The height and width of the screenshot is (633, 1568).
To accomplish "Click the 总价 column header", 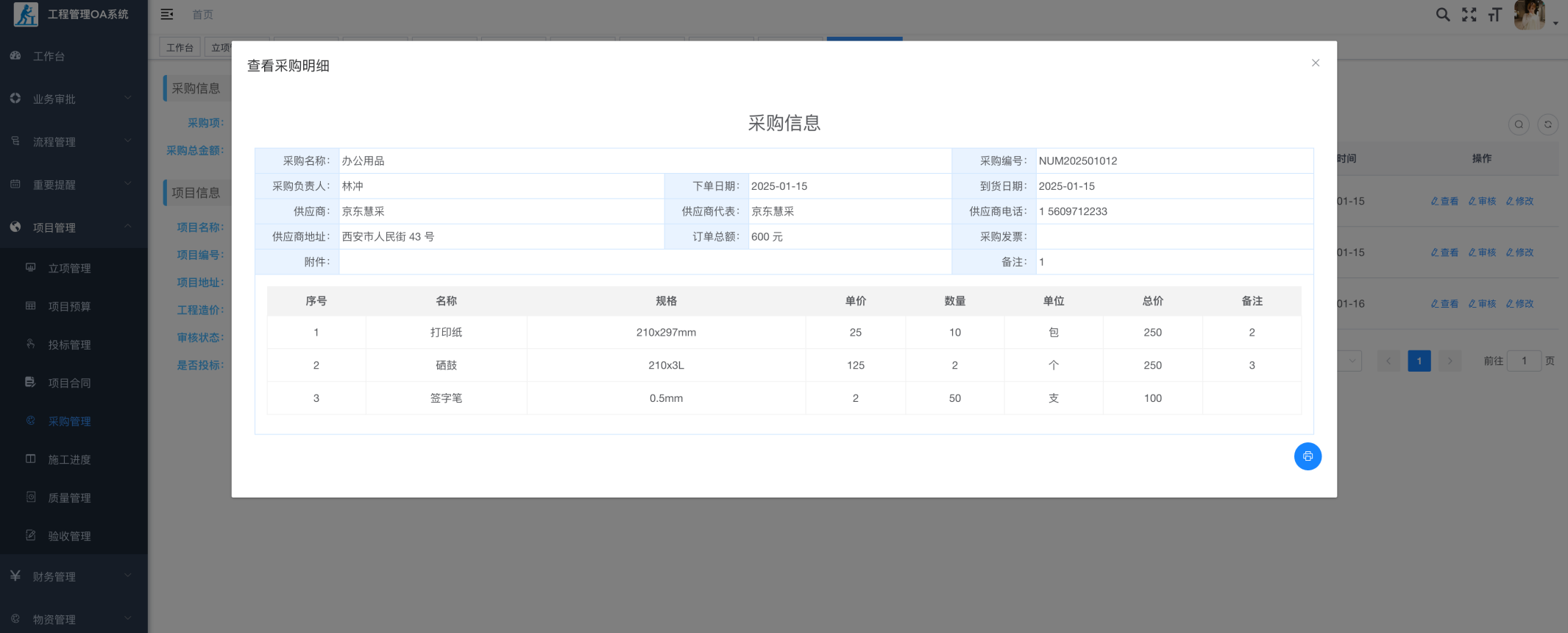I will (x=1152, y=301).
